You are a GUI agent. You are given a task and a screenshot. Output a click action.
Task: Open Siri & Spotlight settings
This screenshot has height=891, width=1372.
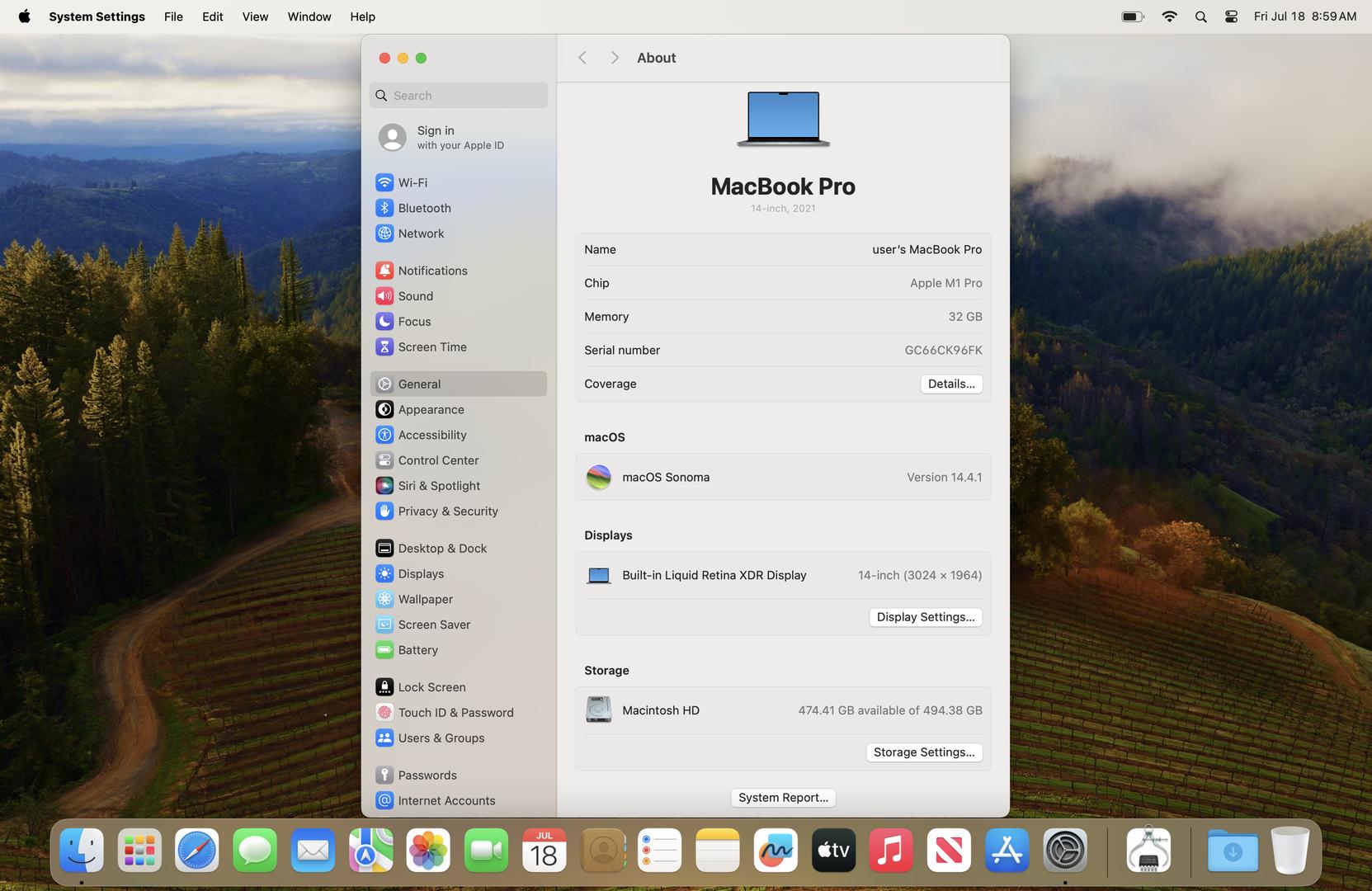pyautogui.click(x=458, y=486)
